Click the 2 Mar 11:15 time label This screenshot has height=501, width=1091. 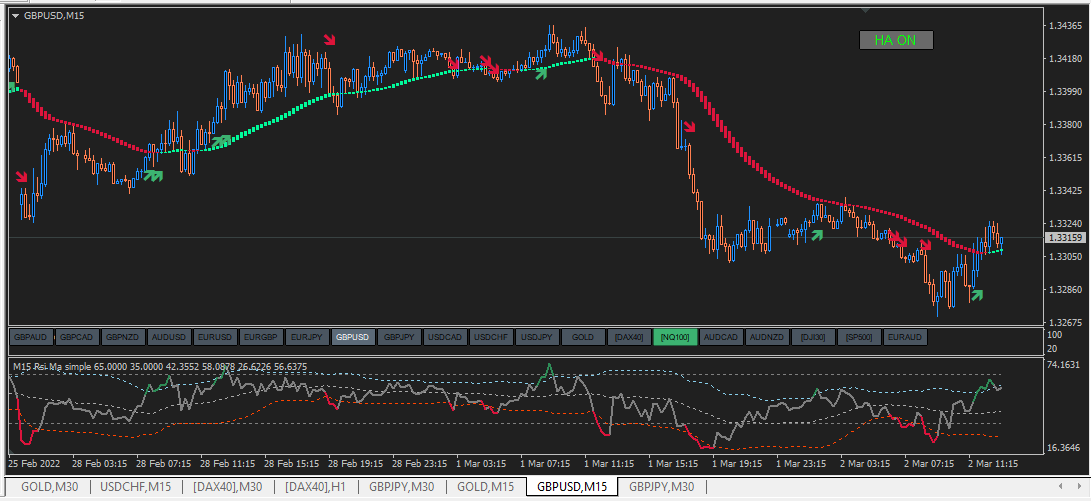[994, 463]
